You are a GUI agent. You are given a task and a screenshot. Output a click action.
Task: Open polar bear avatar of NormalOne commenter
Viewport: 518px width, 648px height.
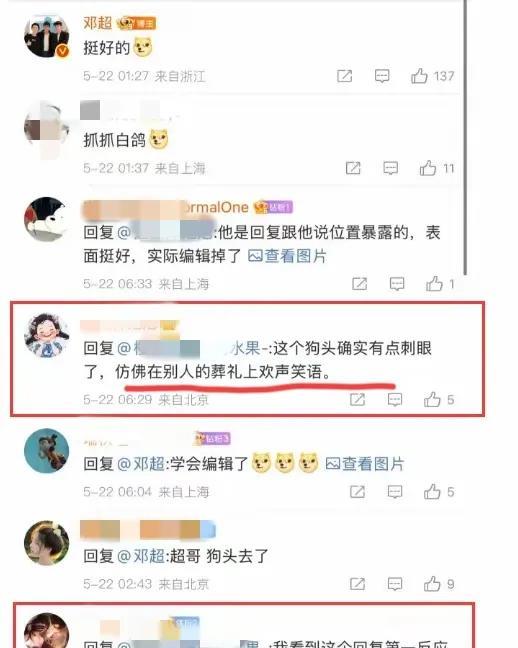(x=46, y=219)
